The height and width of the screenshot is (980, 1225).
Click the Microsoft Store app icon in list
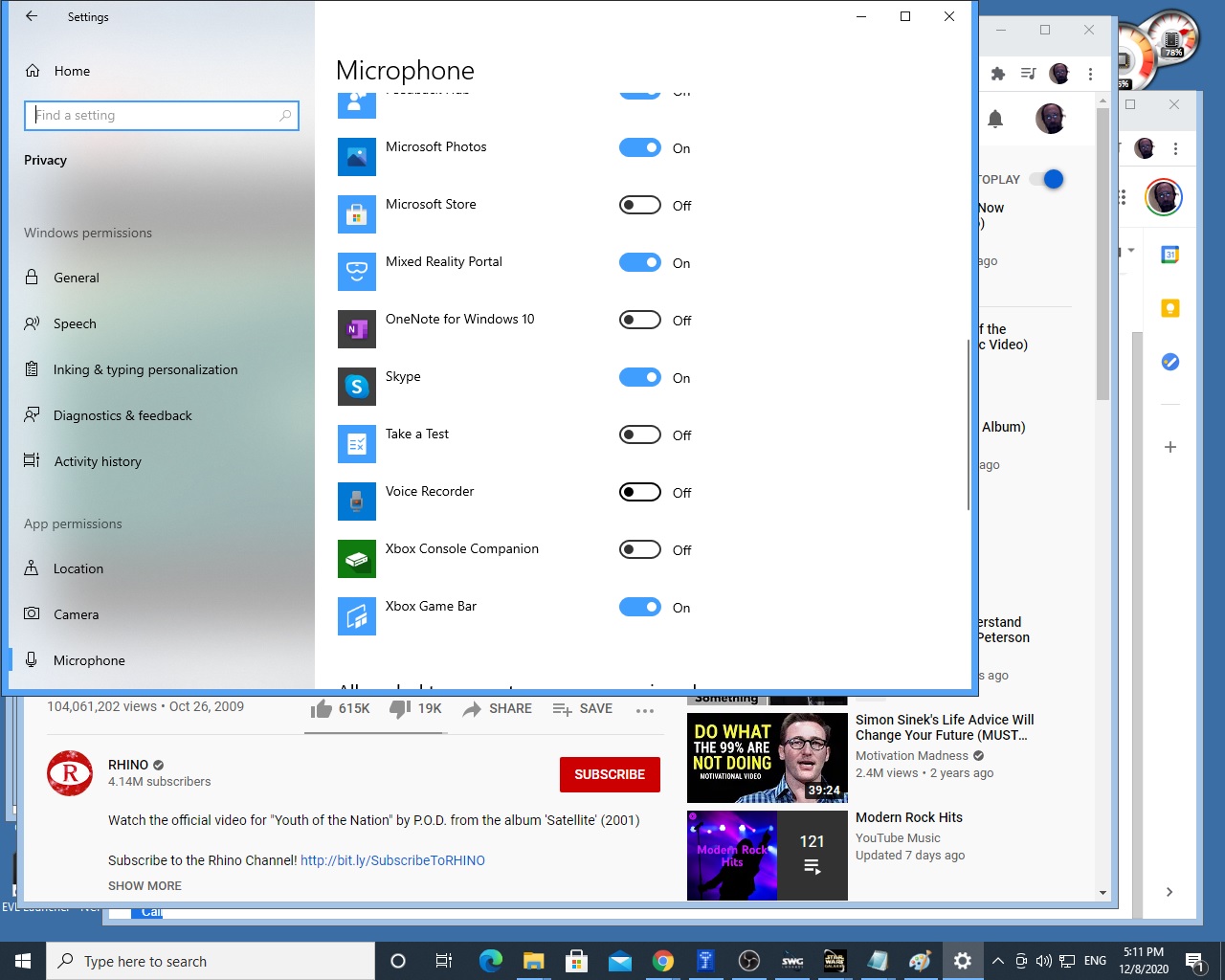357,214
